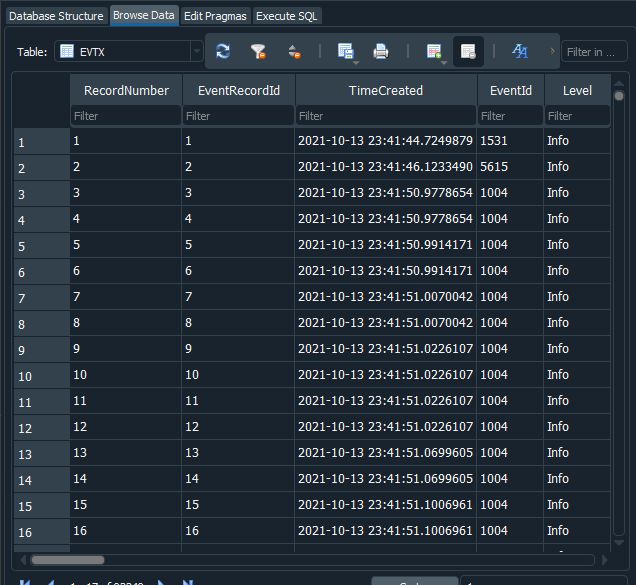Click TimeCreated filter box
This screenshot has height=585, width=636.
pos(386,116)
